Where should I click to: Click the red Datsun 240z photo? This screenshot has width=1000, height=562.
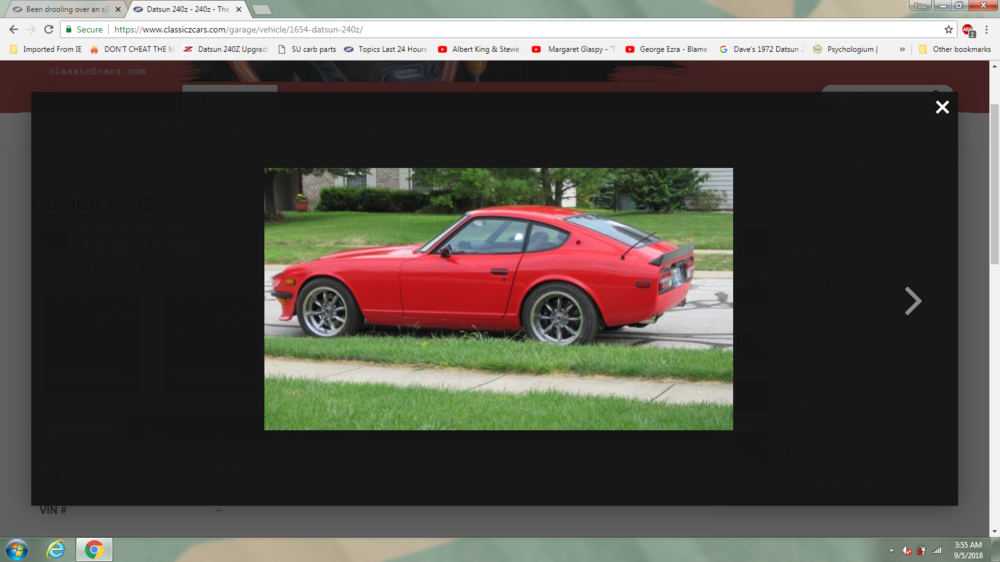coord(498,299)
